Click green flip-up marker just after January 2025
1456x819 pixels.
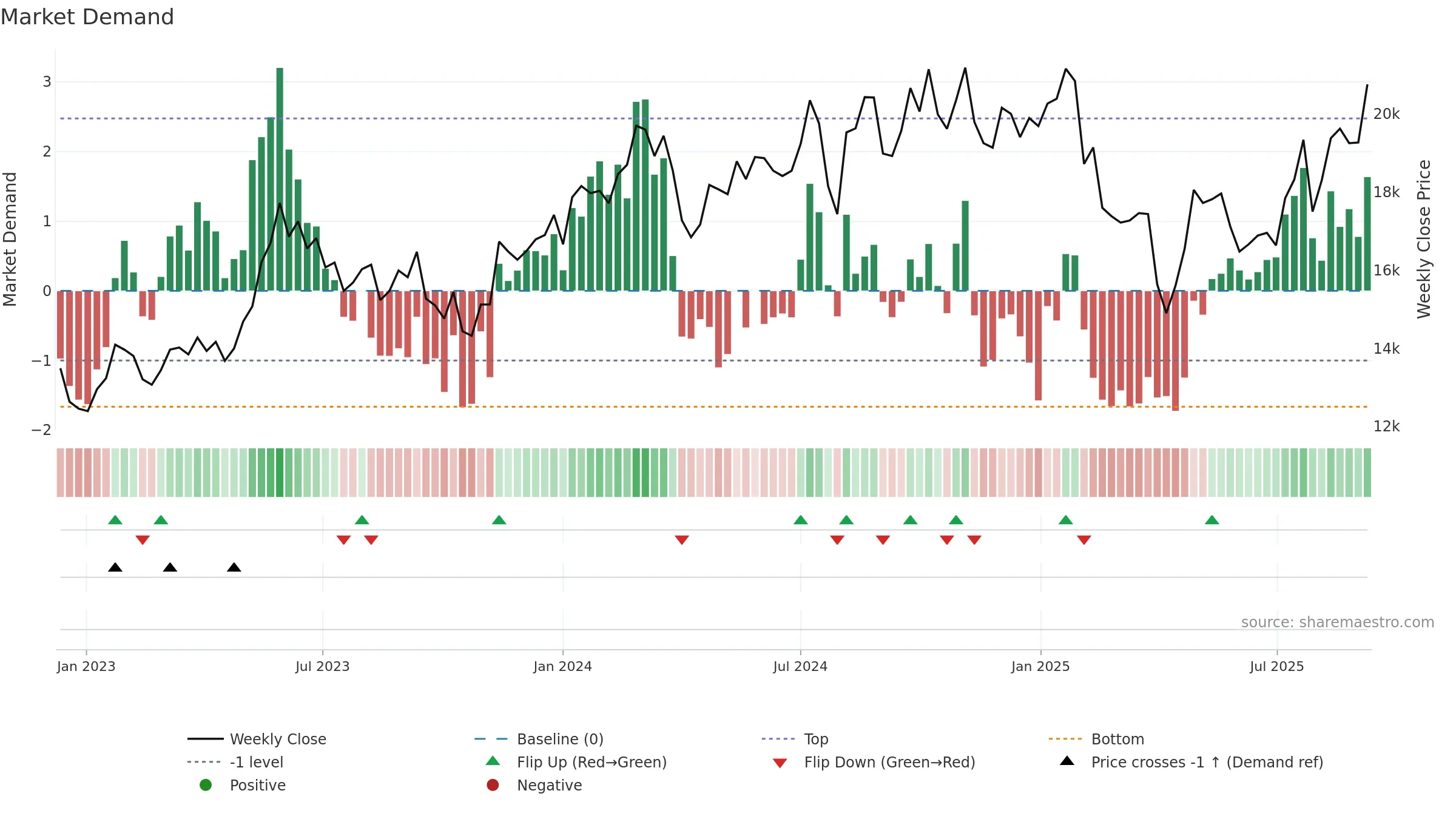[x=1066, y=520]
